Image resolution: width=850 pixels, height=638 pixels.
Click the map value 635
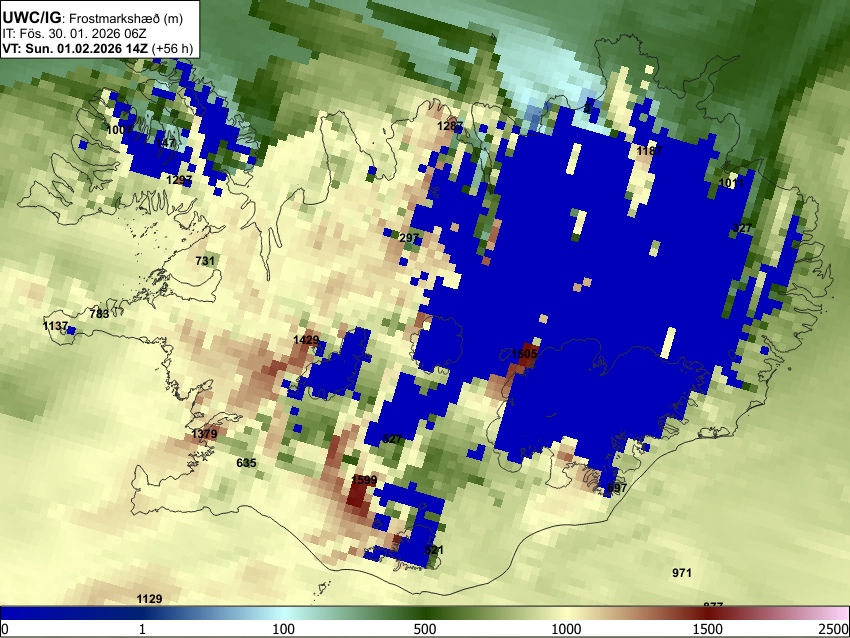click(246, 463)
